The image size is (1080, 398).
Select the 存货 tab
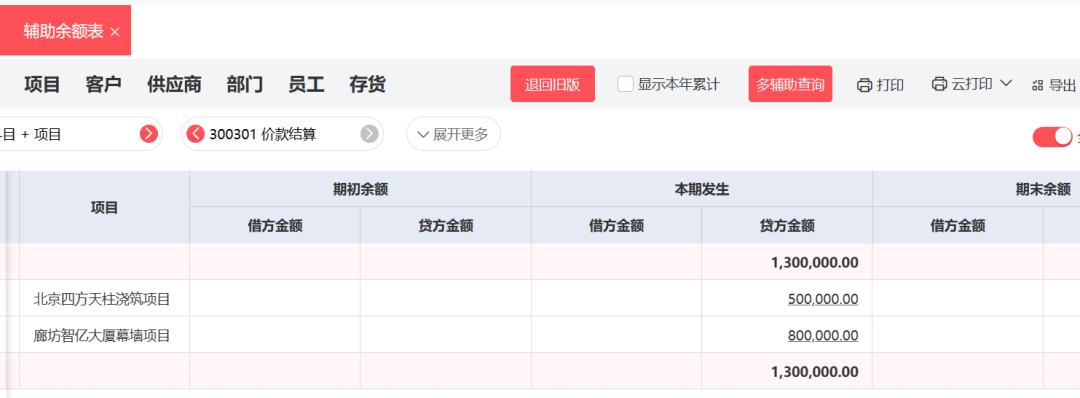367,85
